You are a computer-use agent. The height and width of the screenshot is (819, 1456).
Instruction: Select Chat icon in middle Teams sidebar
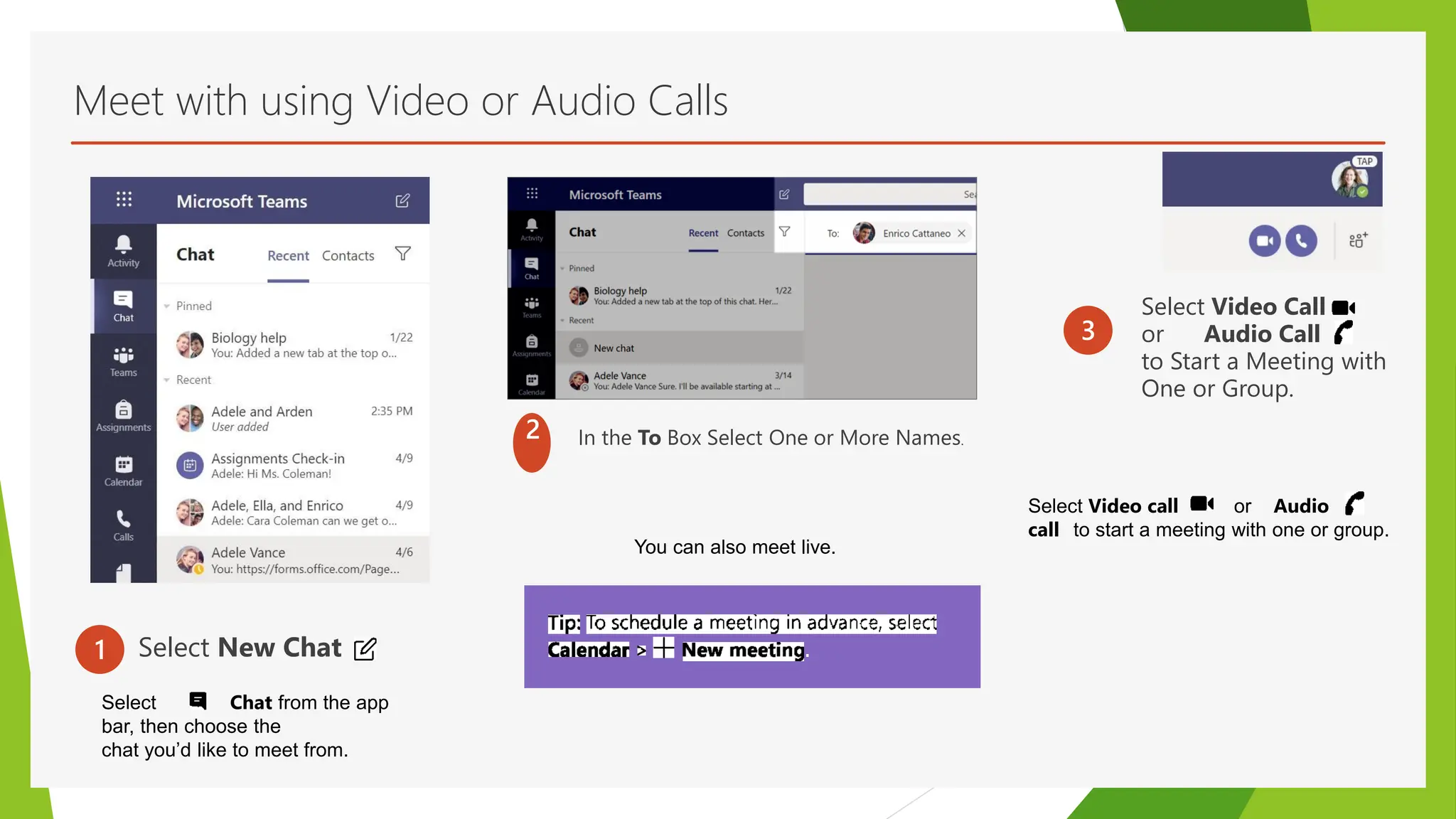[x=532, y=268]
